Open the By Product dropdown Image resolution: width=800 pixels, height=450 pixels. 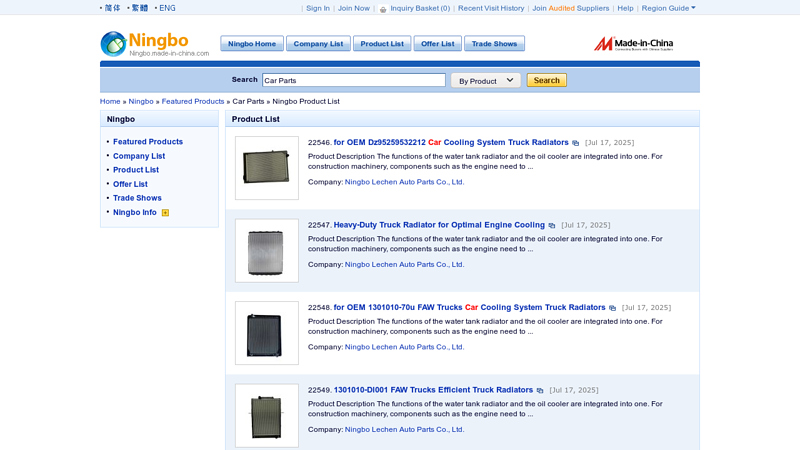coord(485,81)
